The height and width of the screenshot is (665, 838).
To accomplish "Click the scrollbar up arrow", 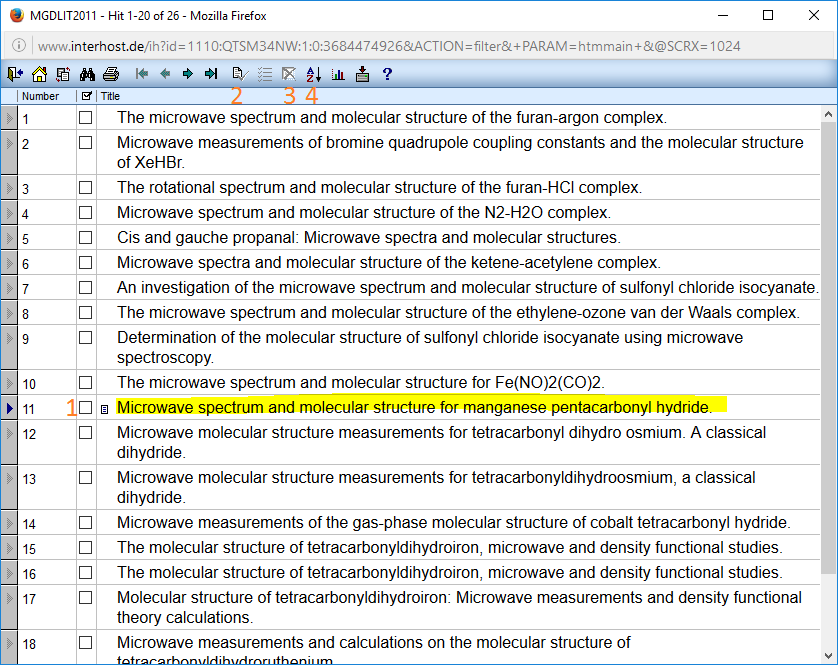I will (828, 114).
